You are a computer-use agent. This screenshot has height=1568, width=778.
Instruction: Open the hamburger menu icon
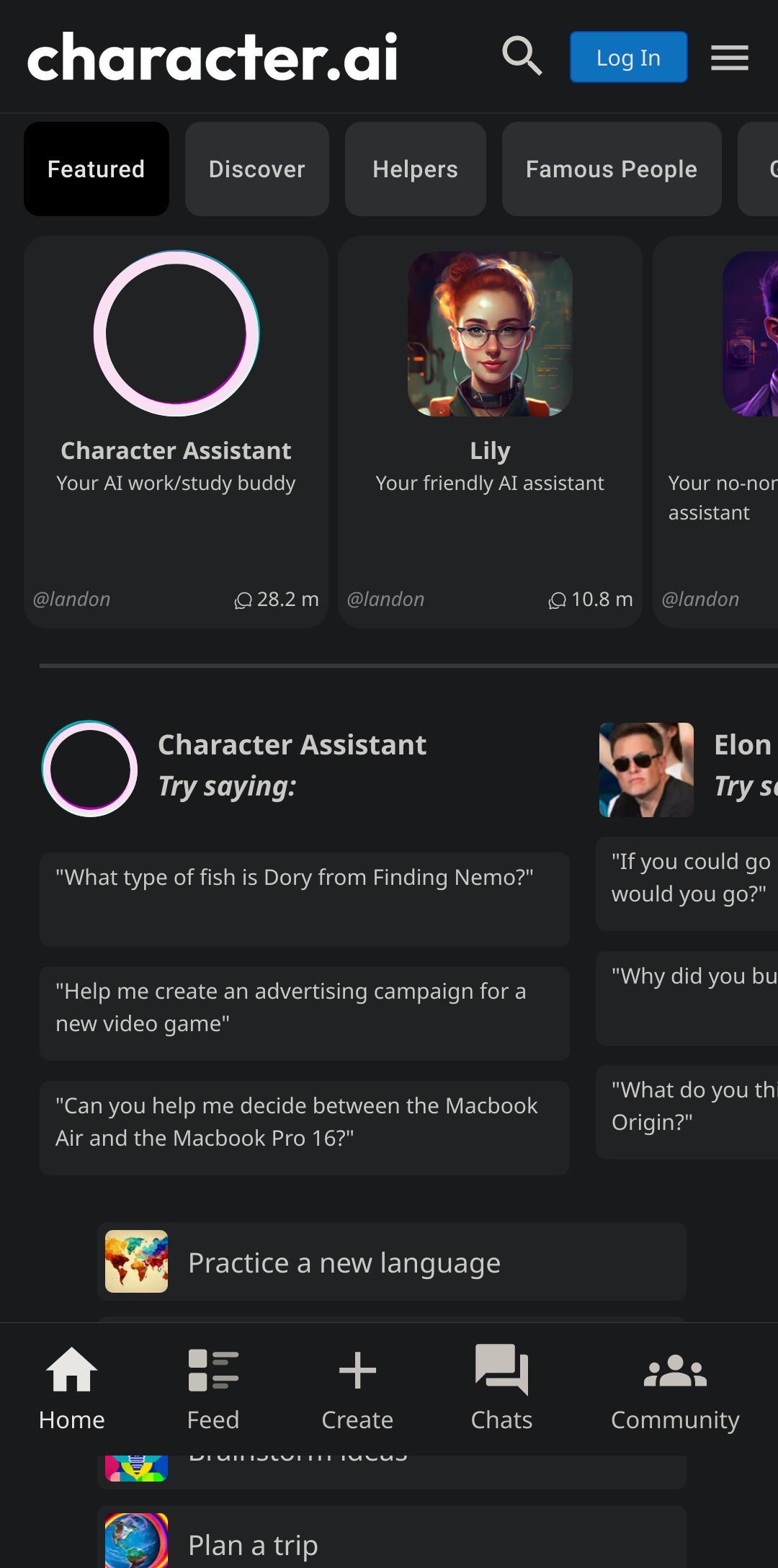tap(730, 58)
